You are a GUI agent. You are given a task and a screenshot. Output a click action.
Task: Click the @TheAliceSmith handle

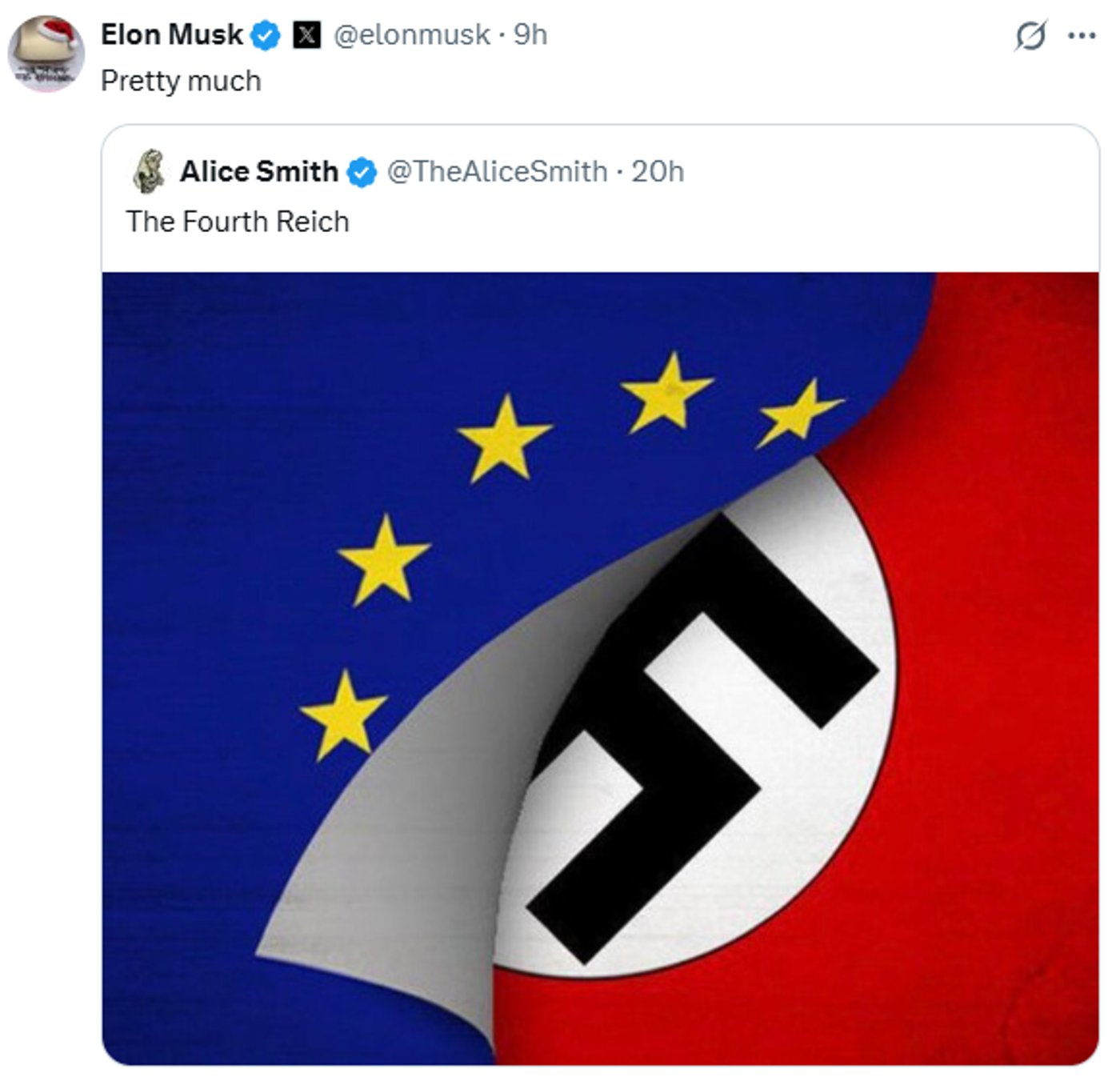point(497,171)
